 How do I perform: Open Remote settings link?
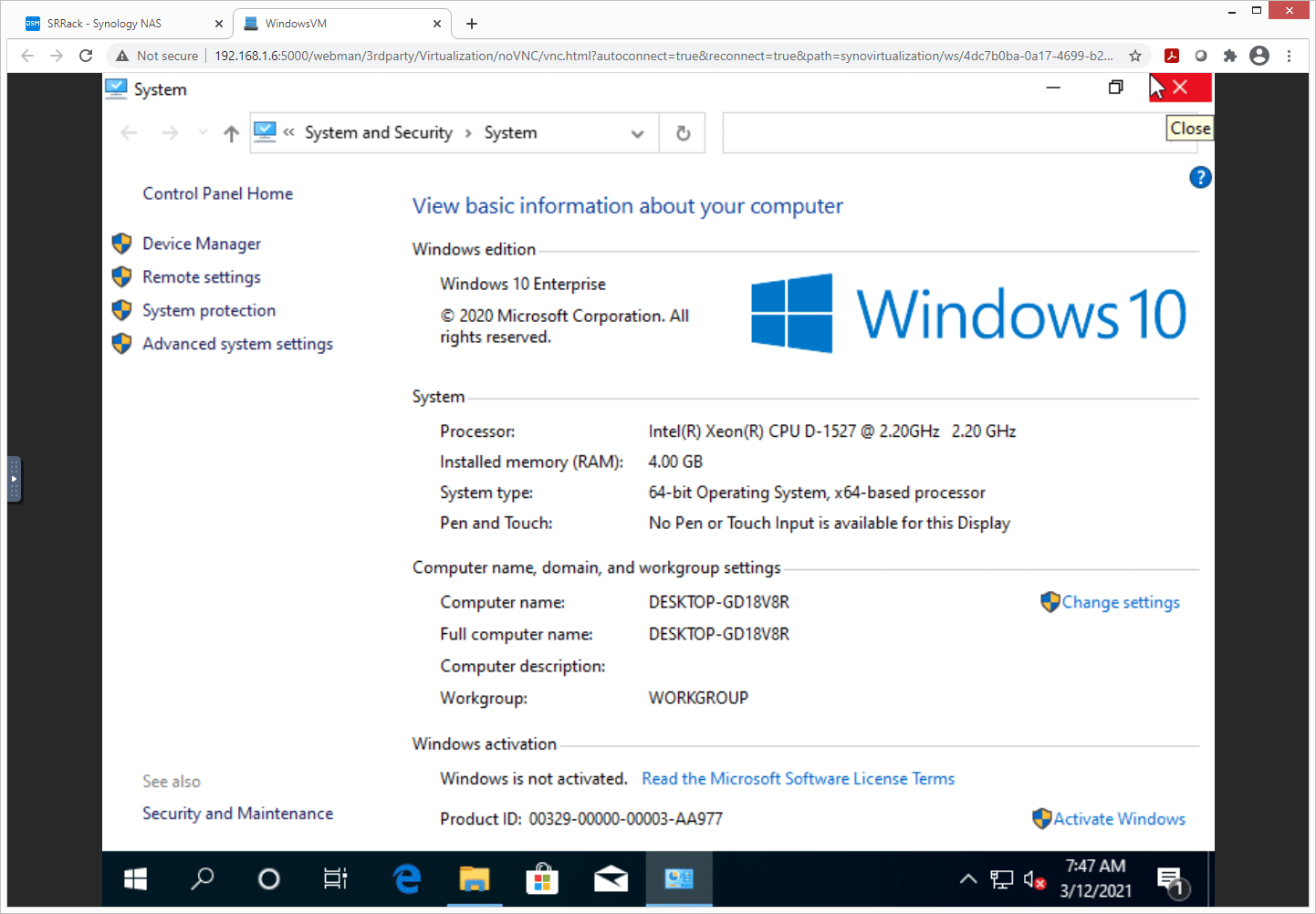pos(202,277)
